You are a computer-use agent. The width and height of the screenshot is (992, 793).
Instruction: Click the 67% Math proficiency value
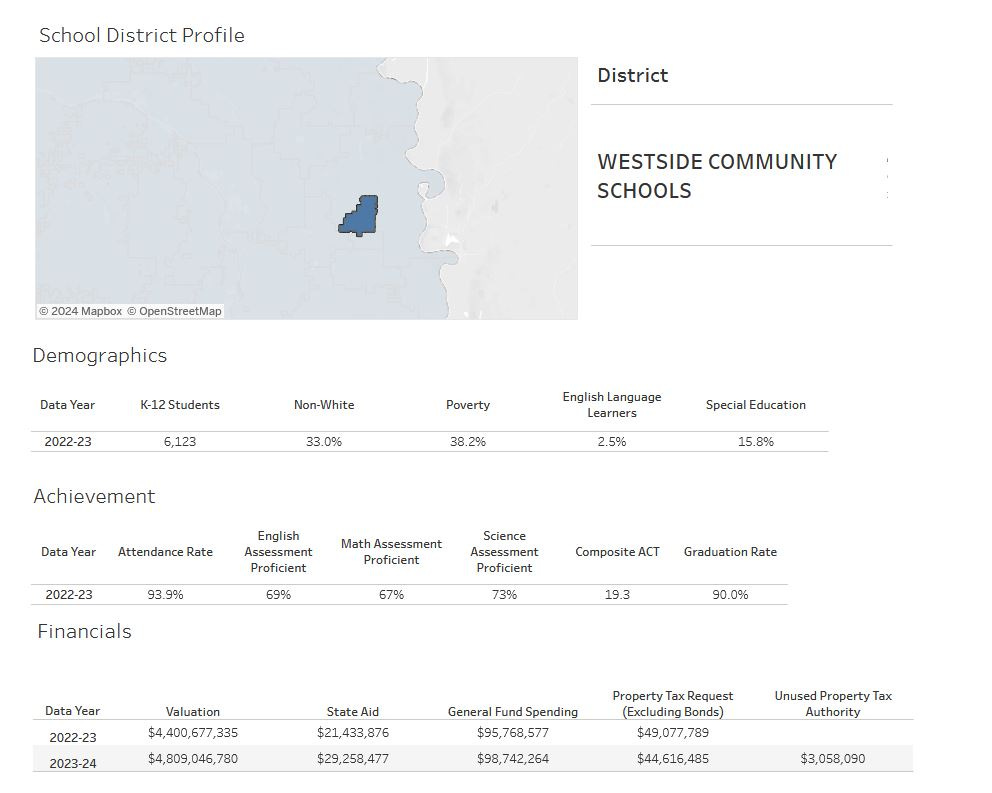[391, 595]
